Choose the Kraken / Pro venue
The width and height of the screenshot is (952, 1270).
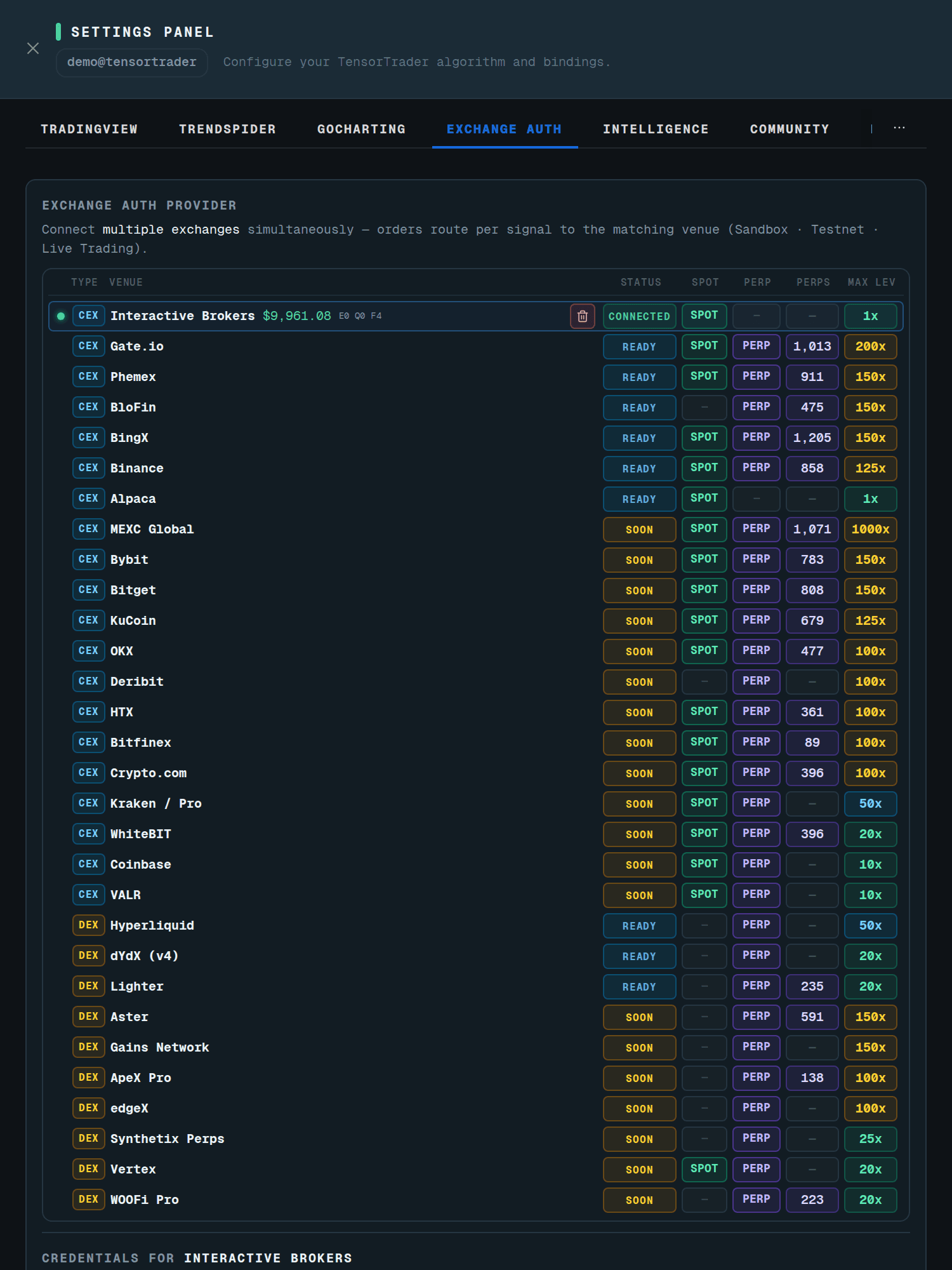[x=476, y=804]
